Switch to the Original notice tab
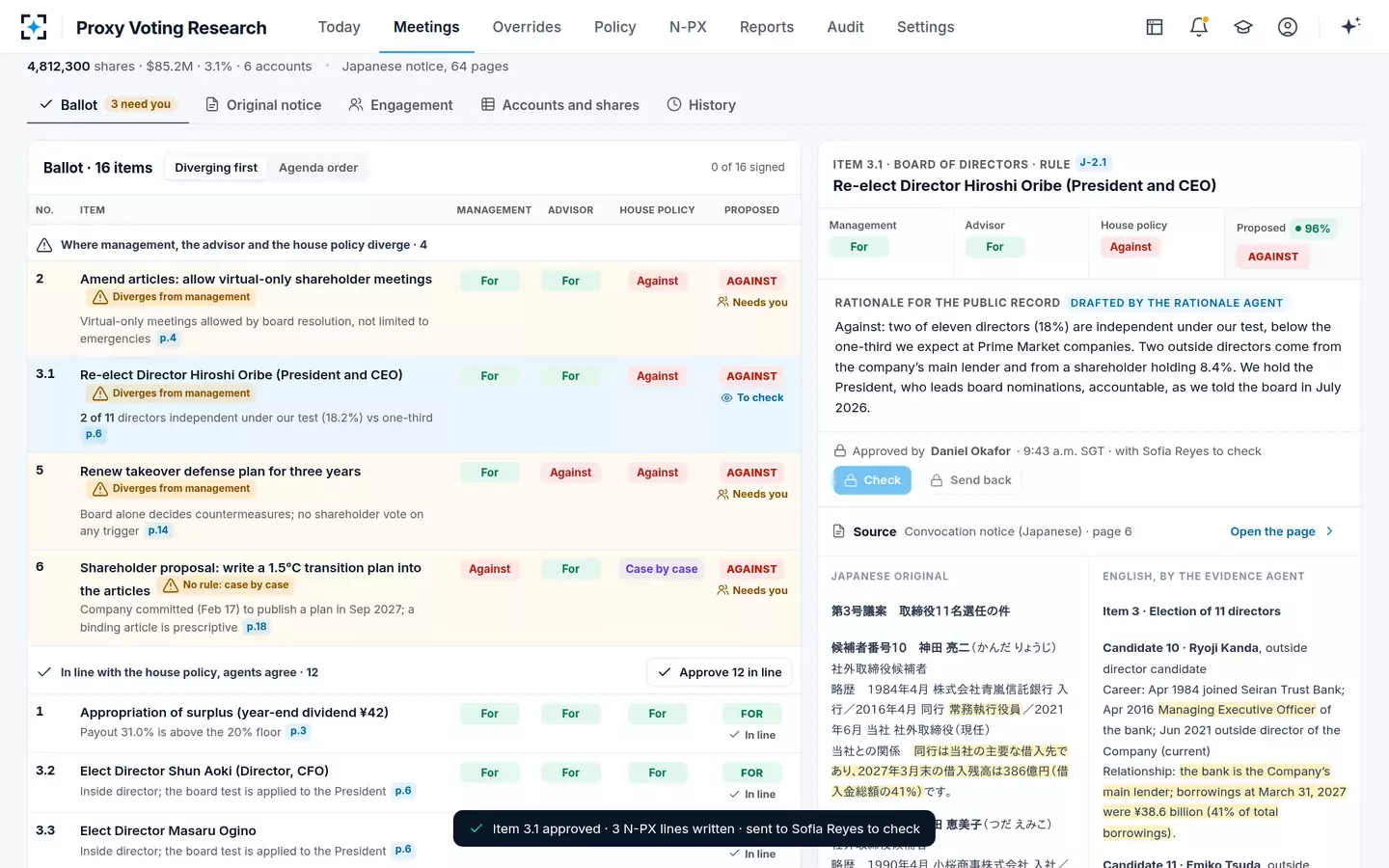 (x=263, y=105)
